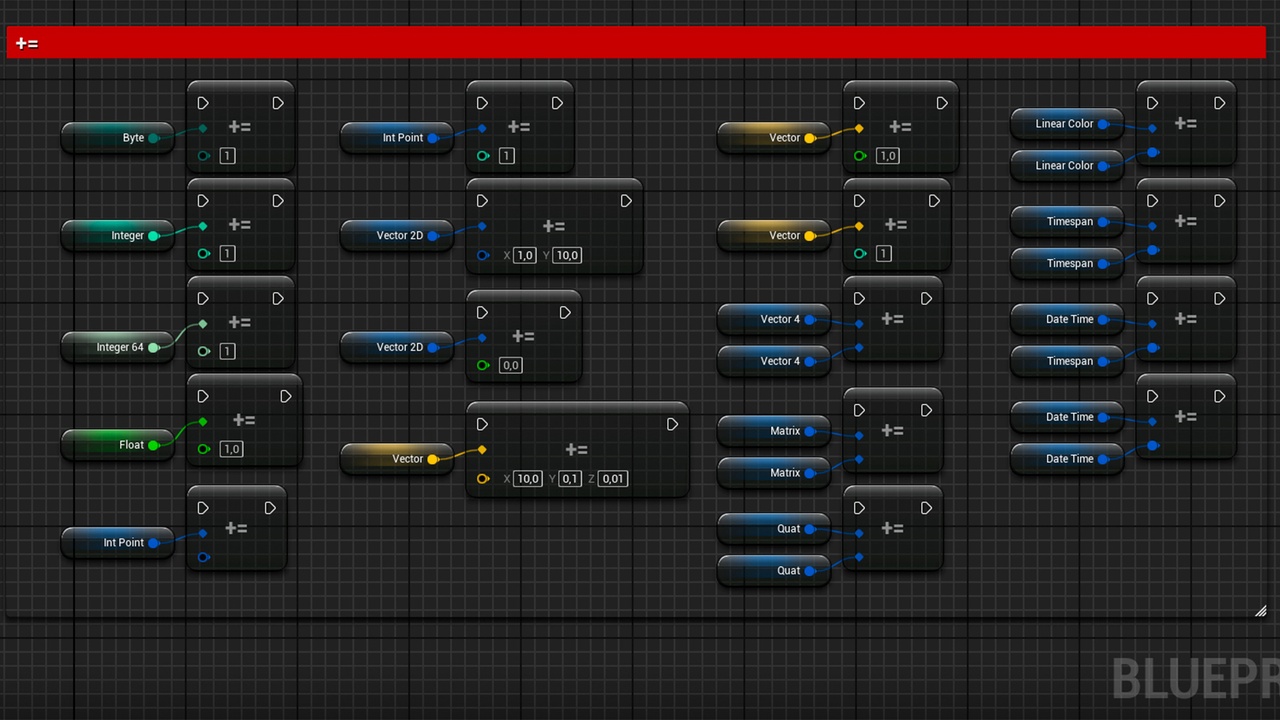Click exec input pin of X Y Z Vector += node
Image resolution: width=1280 pixels, height=720 pixels.
pos(482,425)
